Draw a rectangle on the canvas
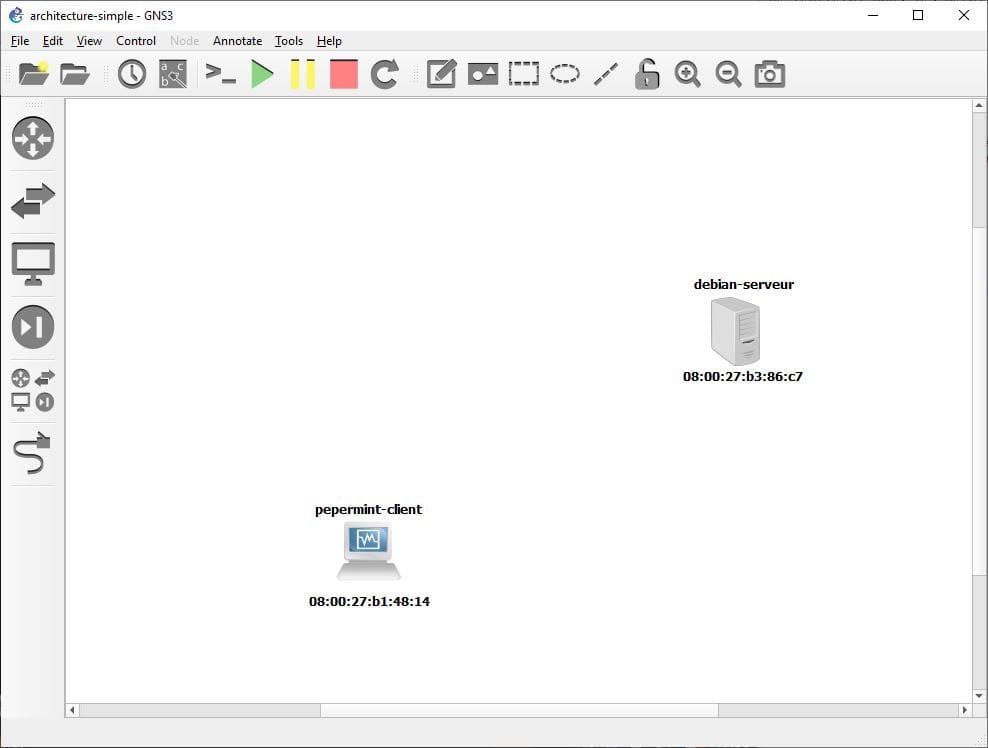This screenshot has height=748, width=988. pos(523,73)
